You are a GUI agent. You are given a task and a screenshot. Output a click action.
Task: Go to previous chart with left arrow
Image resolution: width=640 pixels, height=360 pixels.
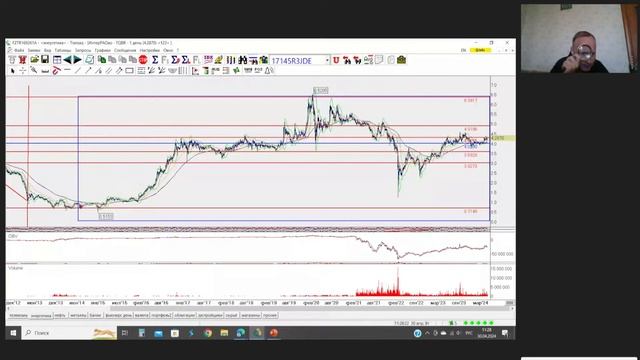67,60
